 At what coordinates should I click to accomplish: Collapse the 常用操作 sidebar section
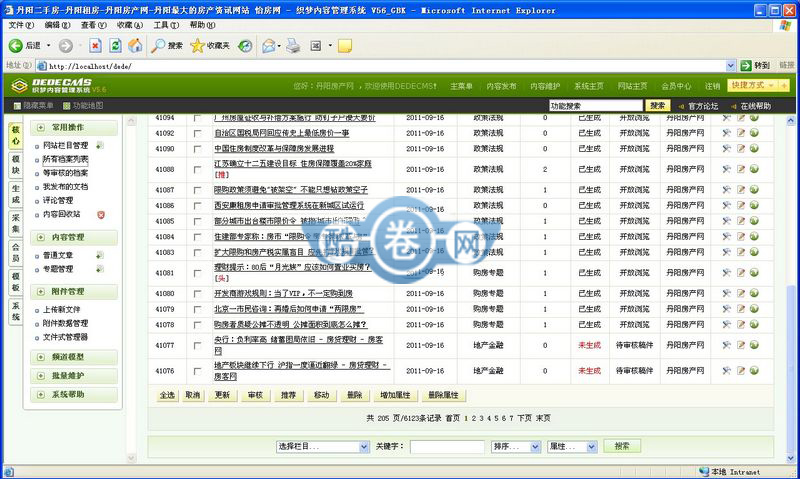[x=74, y=128]
